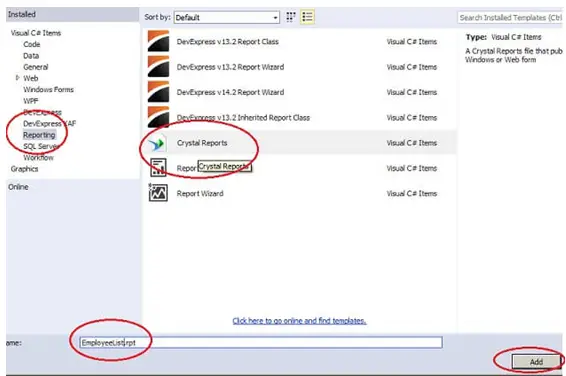Select the Report Wizard template icon
The height and width of the screenshot is (376, 566).
coord(158,192)
